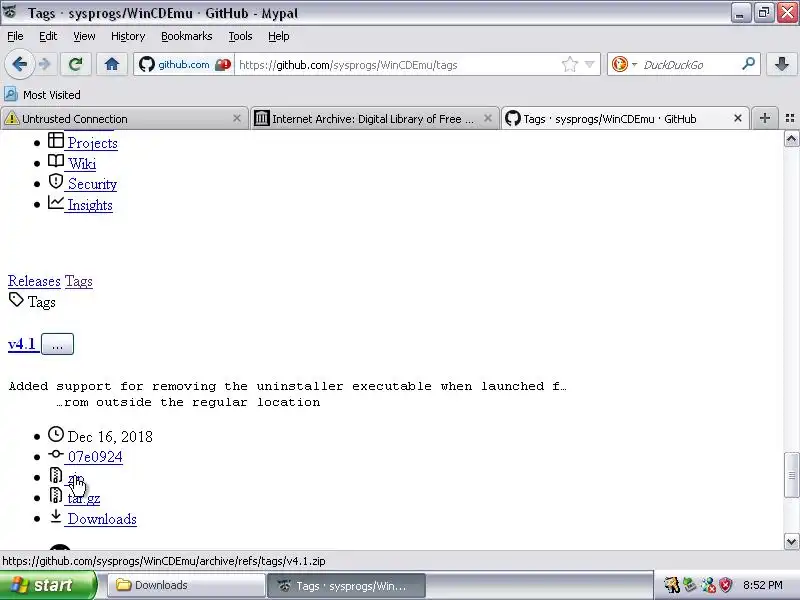
Task: Open the Downloads link for v4.1
Action: coord(102,519)
